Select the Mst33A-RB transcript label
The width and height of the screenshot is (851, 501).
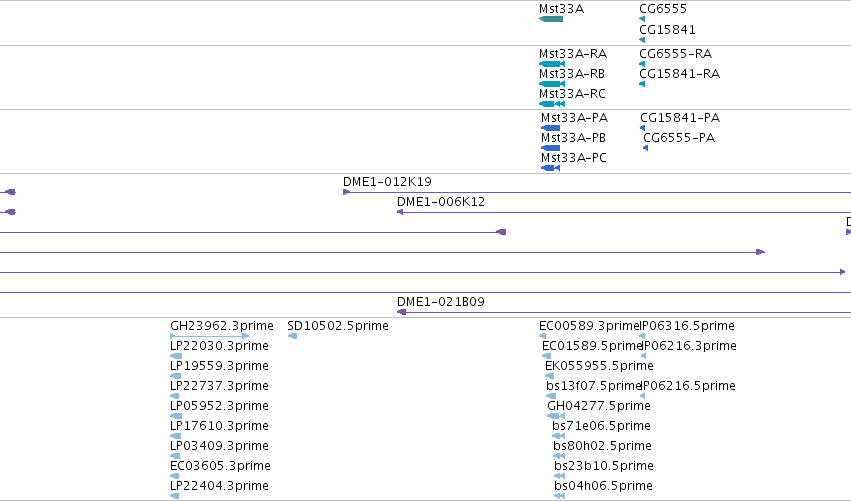click(571, 74)
